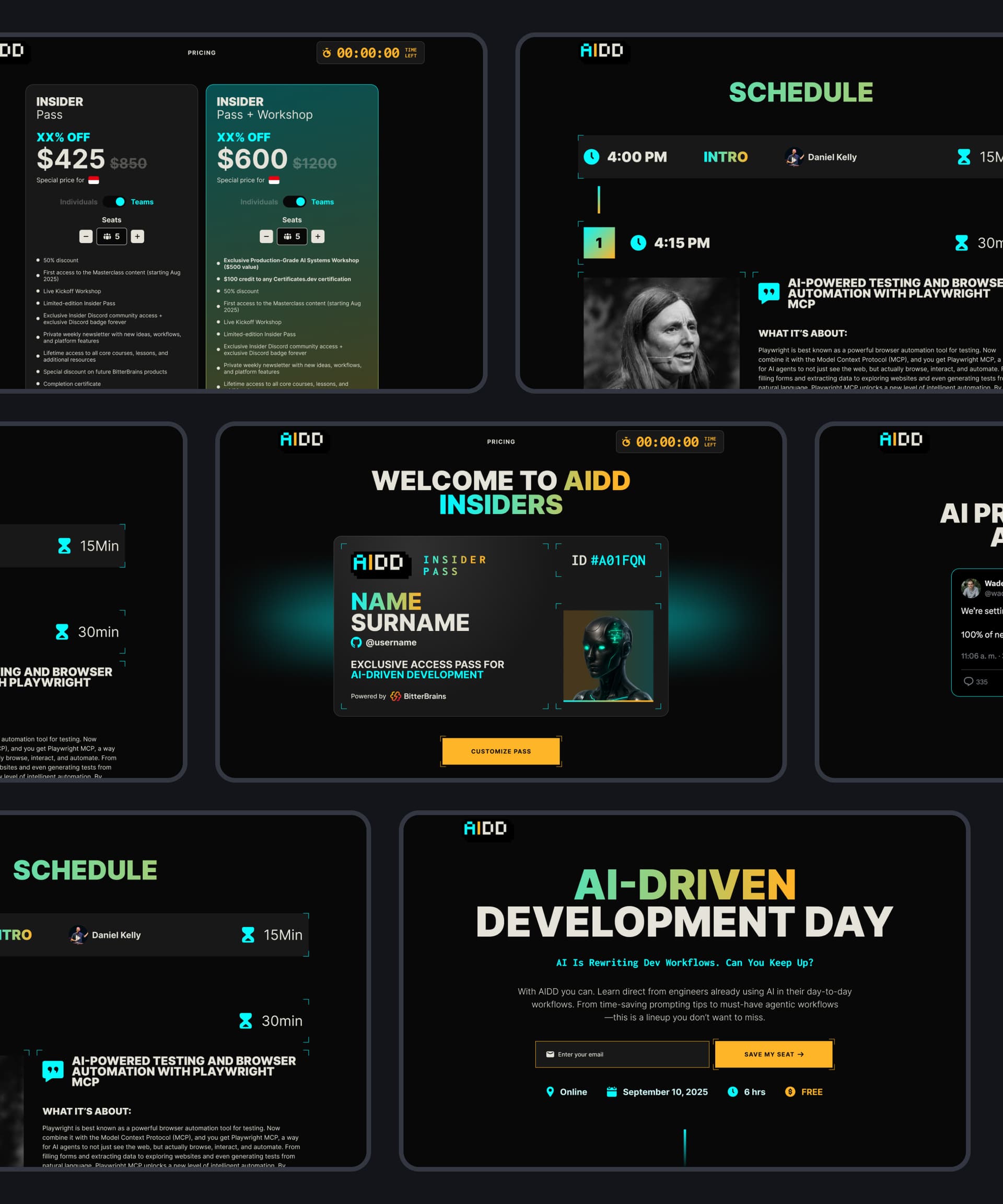The image size is (1003, 1204).
Task: Click the INTRO label in the 4:00 PM row
Action: coord(726,157)
